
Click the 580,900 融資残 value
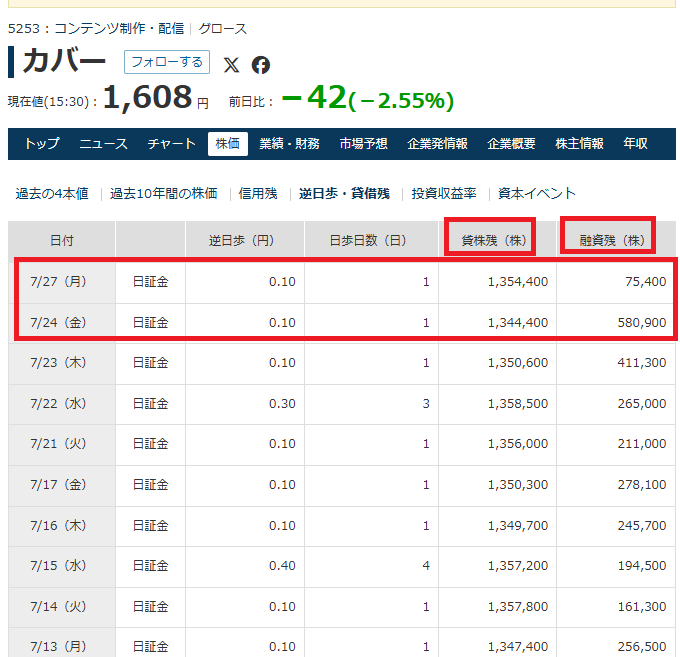pyautogui.click(x=642, y=323)
